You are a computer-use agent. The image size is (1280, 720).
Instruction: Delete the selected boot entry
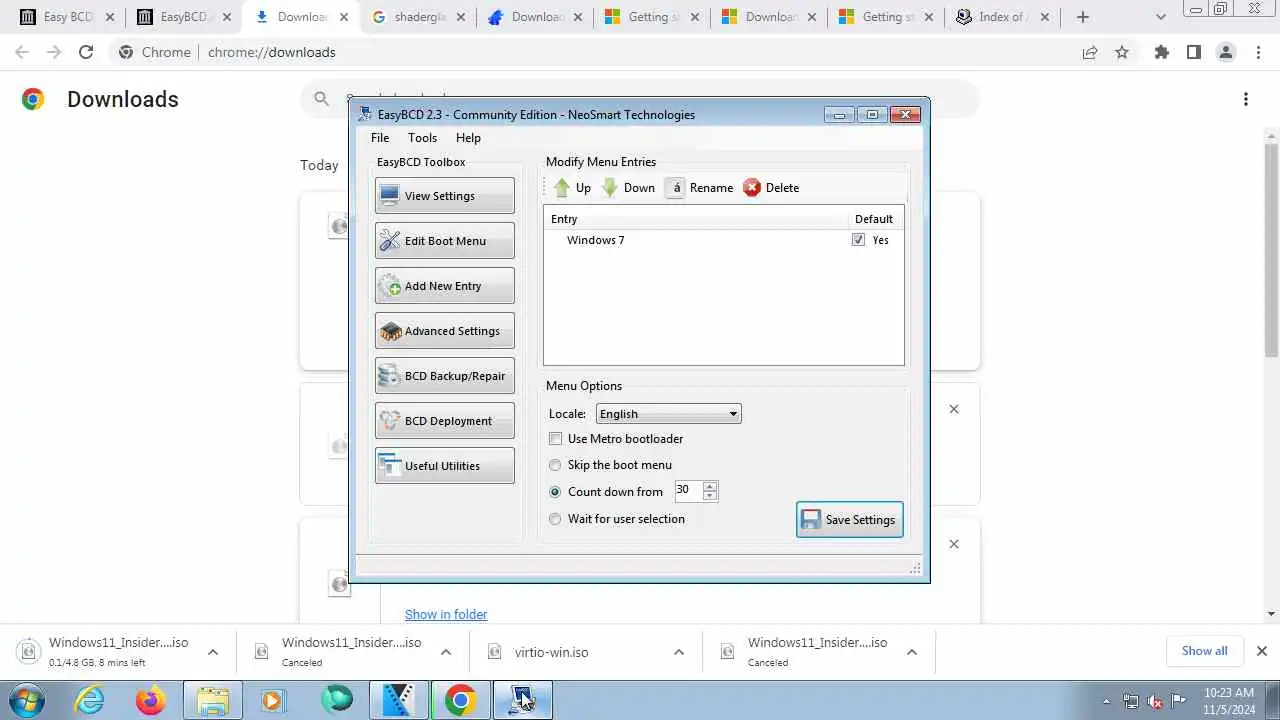(771, 188)
